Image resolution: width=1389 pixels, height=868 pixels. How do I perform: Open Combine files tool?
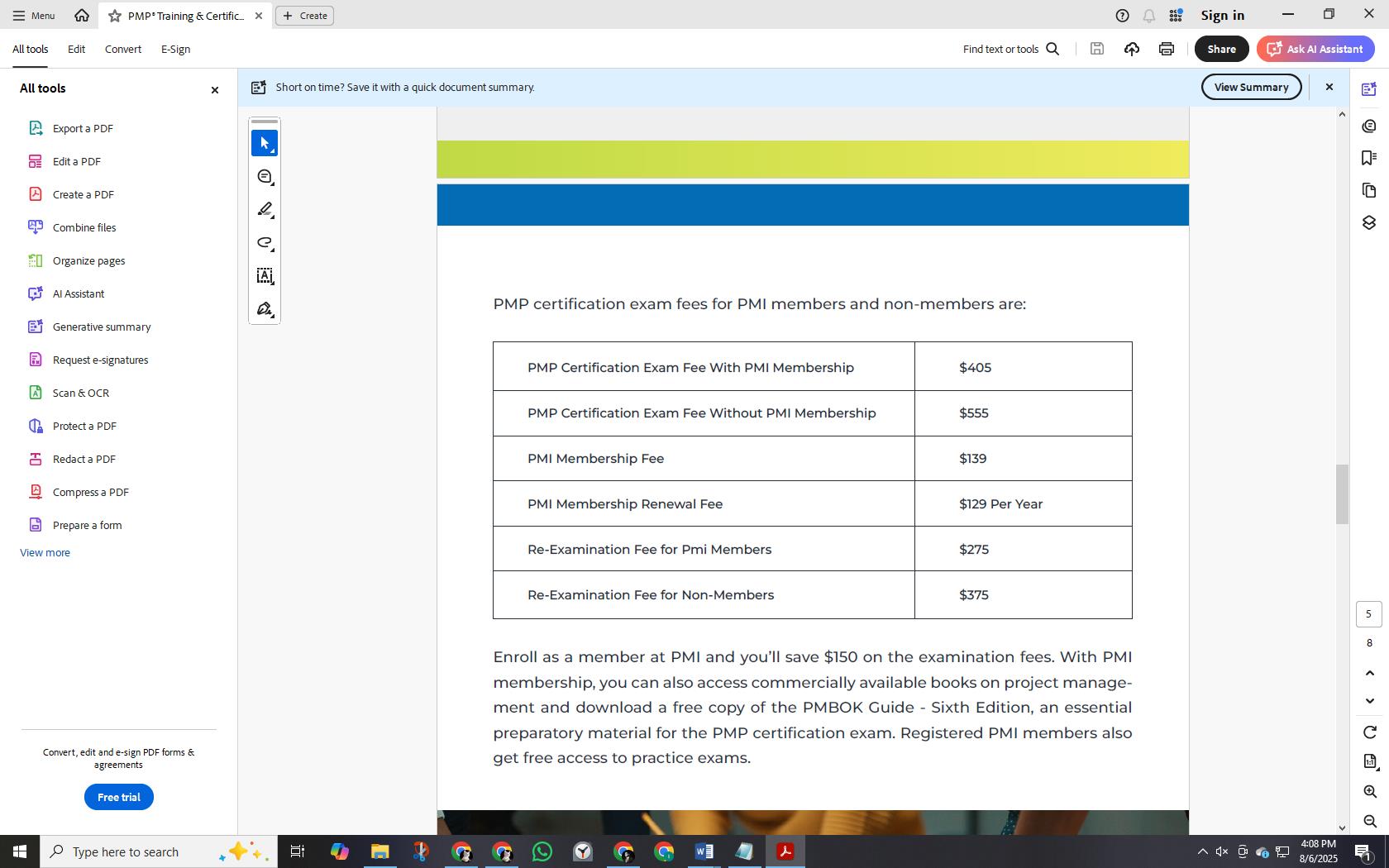click(84, 227)
